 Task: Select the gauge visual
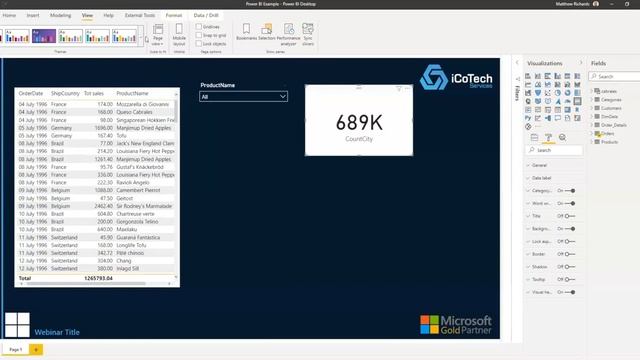pos(567,101)
